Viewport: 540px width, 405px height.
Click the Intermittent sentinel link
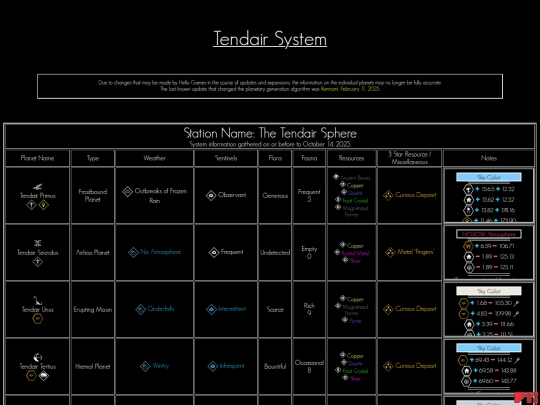click(232, 309)
